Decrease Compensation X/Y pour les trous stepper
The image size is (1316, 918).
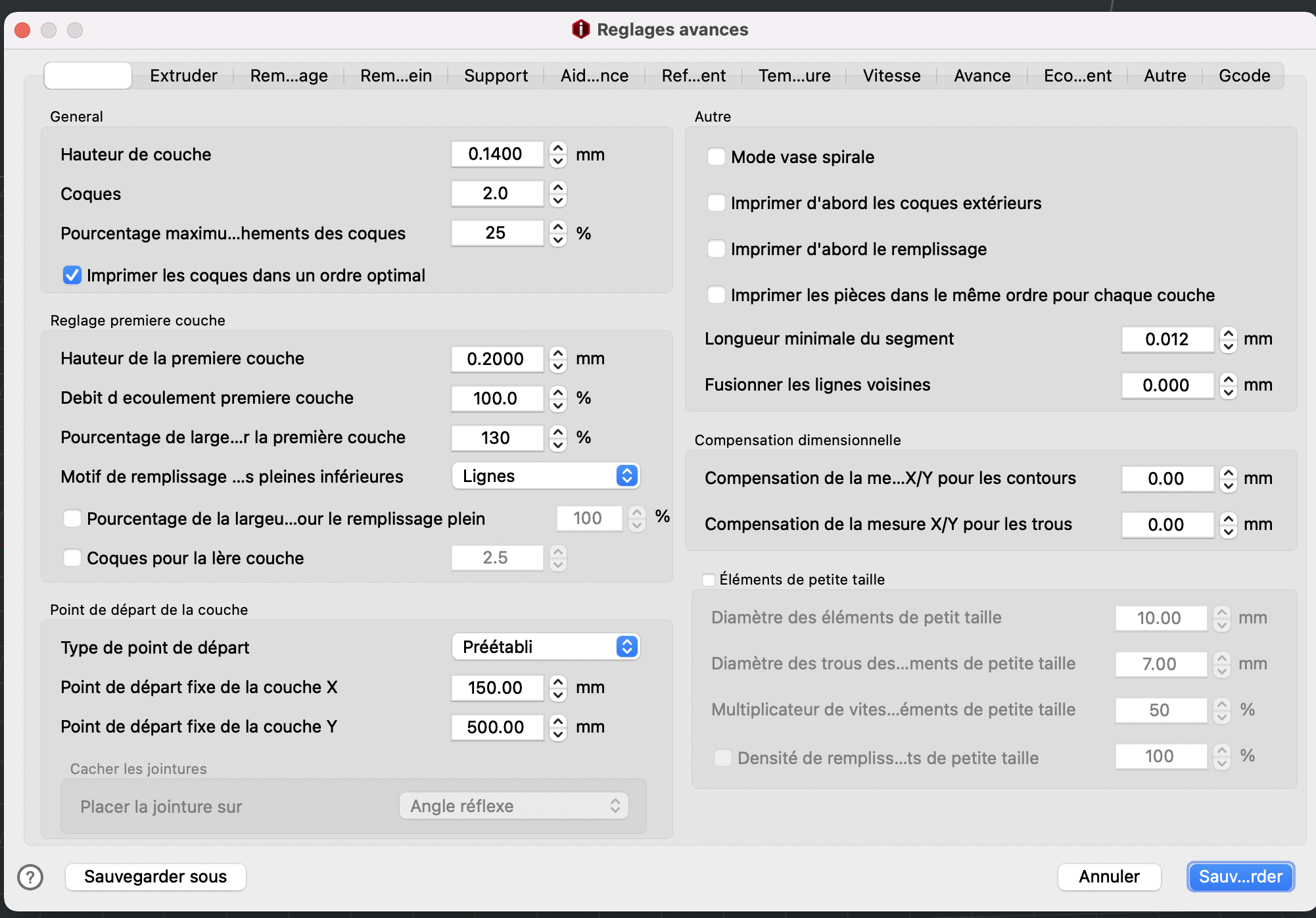click(x=1228, y=532)
